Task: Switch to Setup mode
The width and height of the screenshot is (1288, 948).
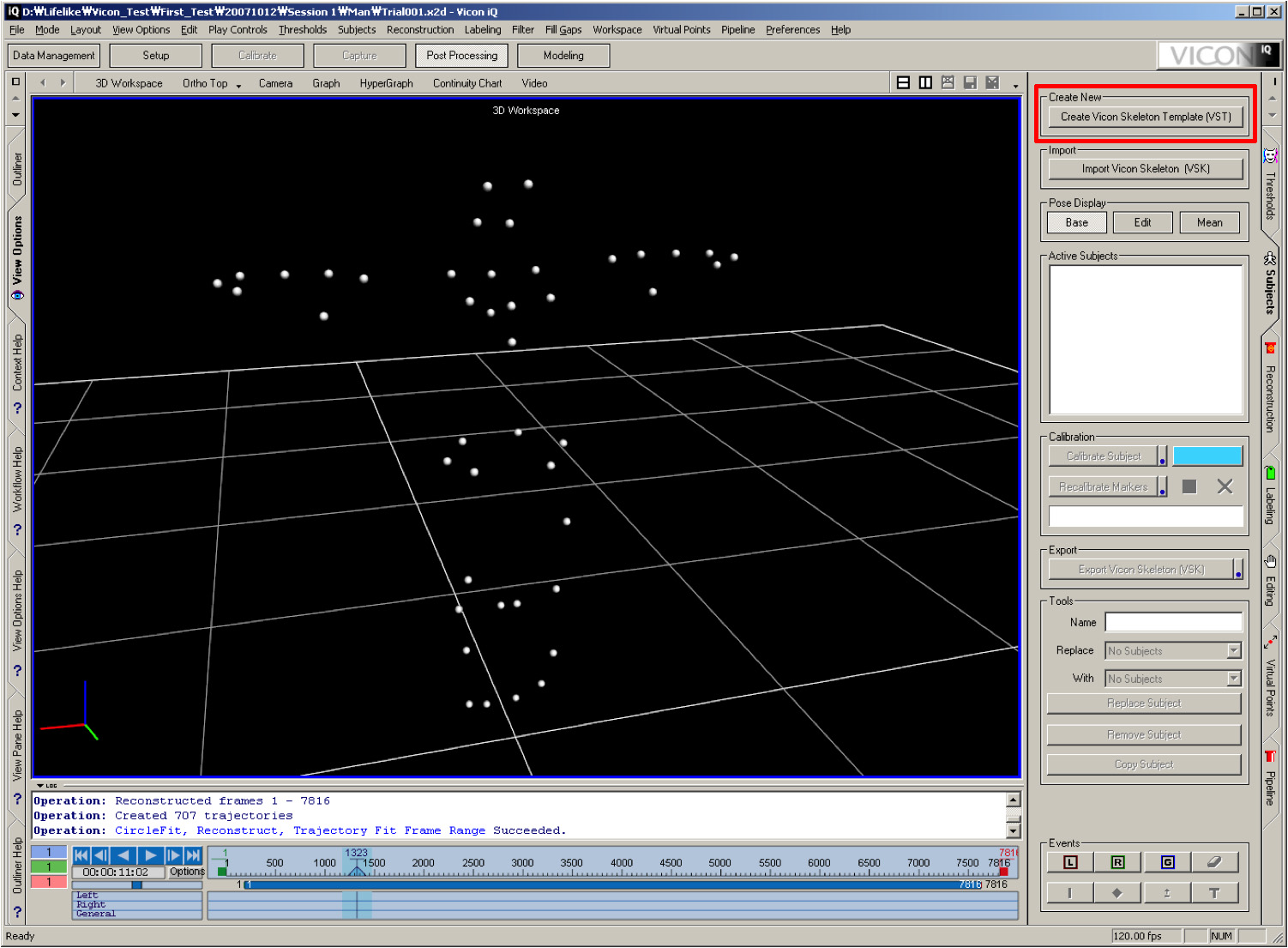Action: 156,56
